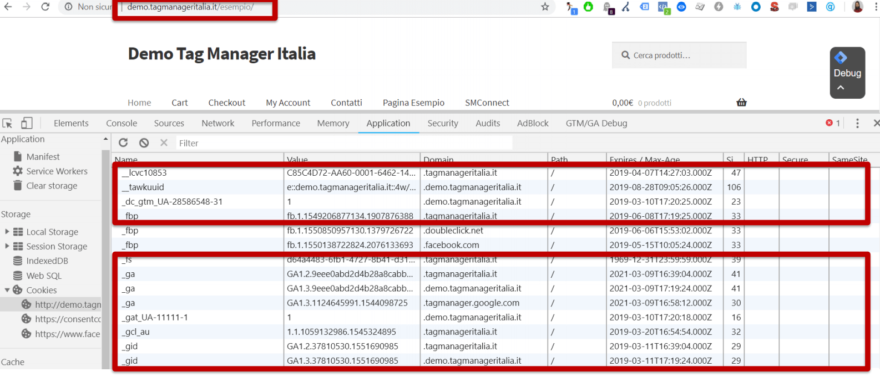Open Service Workers in the sidebar

click(x=57, y=171)
